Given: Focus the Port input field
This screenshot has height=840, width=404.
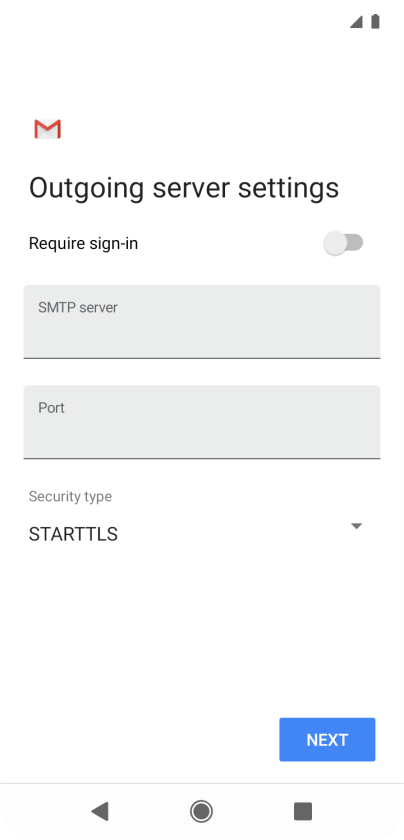Looking at the screenshot, I should 202,422.
